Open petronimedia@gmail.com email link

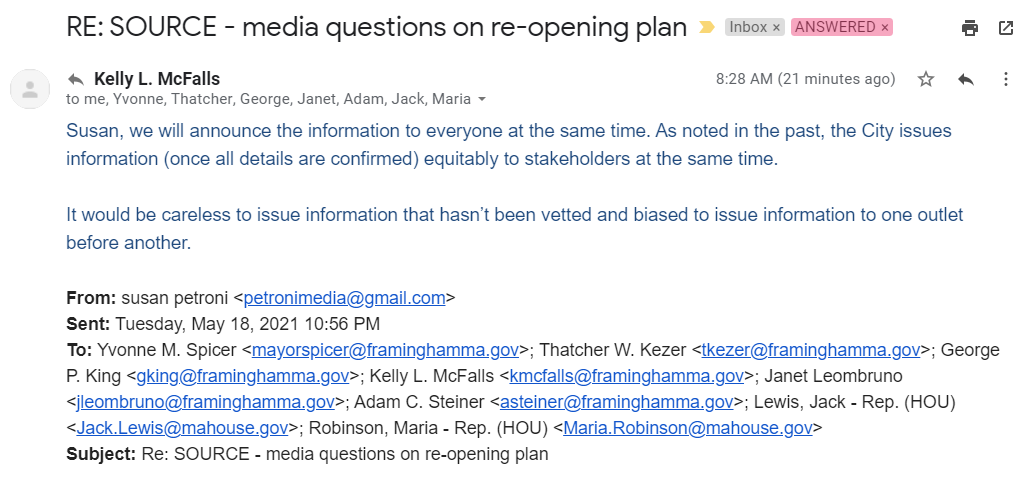(344, 297)
